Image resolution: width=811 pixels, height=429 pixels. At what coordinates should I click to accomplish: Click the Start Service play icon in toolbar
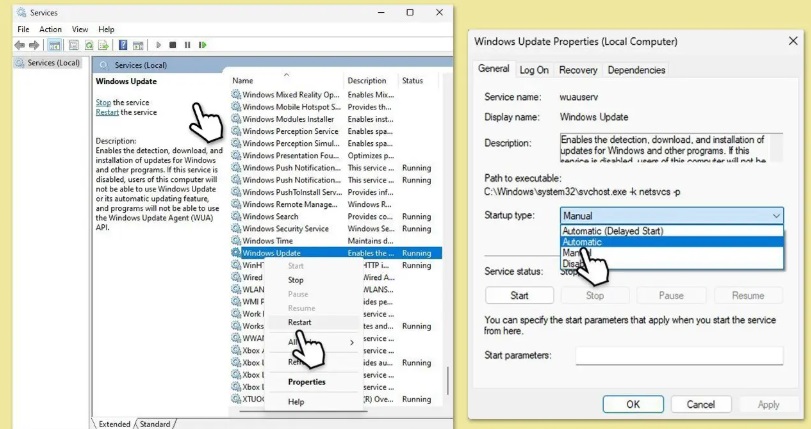[x=158, y=45]
